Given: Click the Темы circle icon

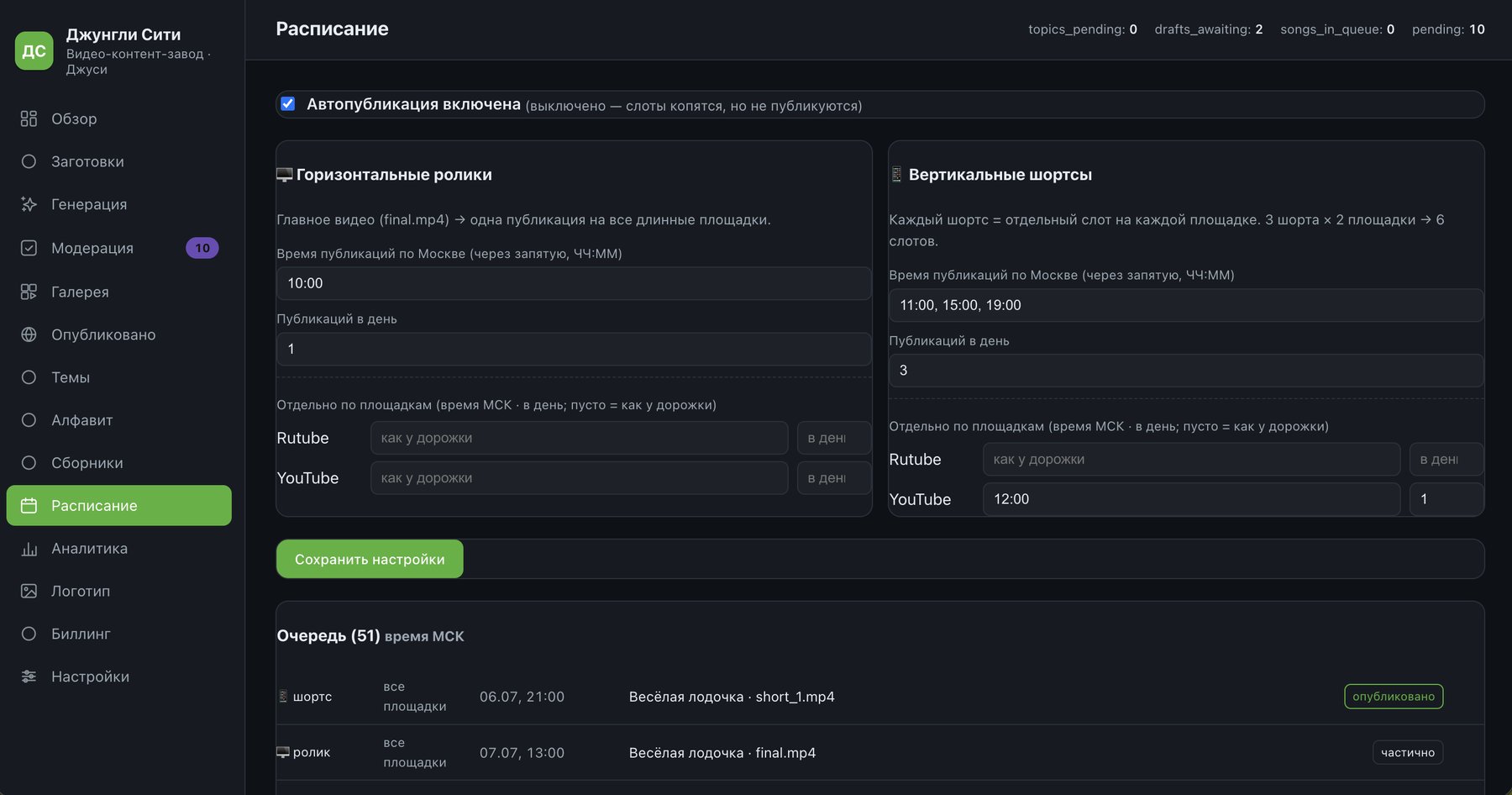Looking at the screenshot, I should point(29,377).
